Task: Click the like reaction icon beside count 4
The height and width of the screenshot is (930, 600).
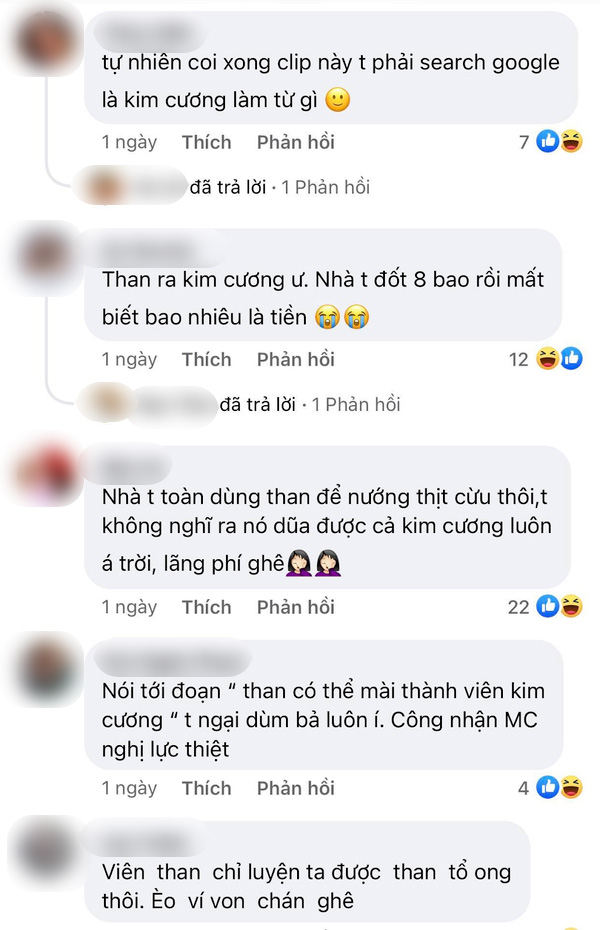Action: (x=548, y=788)
